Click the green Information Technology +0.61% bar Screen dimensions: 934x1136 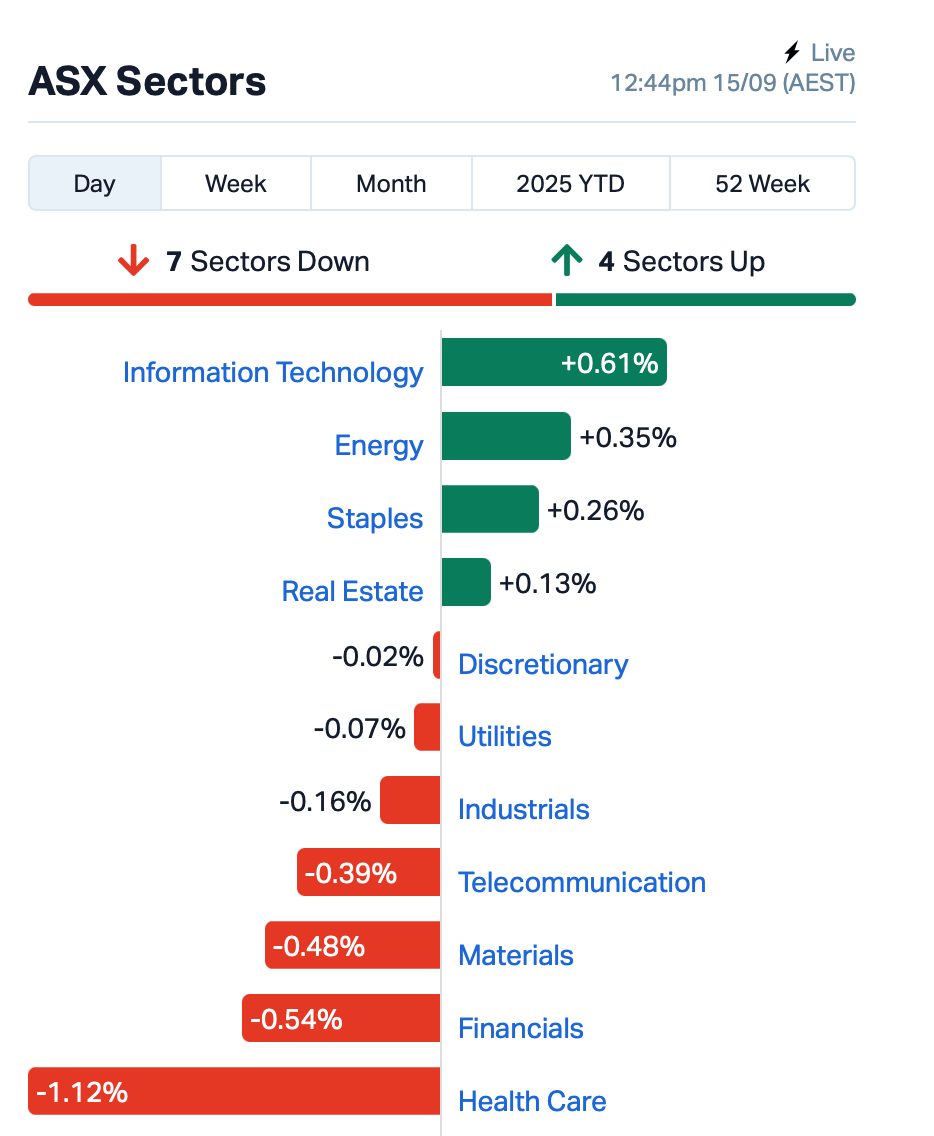click(553, 362)
